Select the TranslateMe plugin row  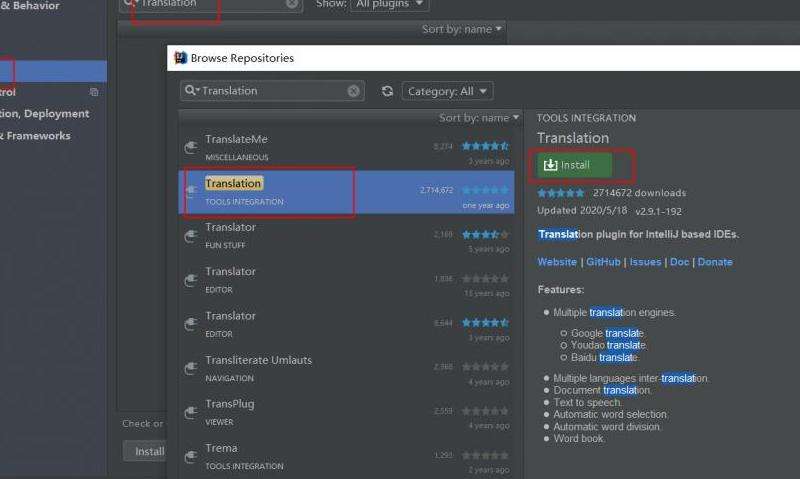click(346, 148)
